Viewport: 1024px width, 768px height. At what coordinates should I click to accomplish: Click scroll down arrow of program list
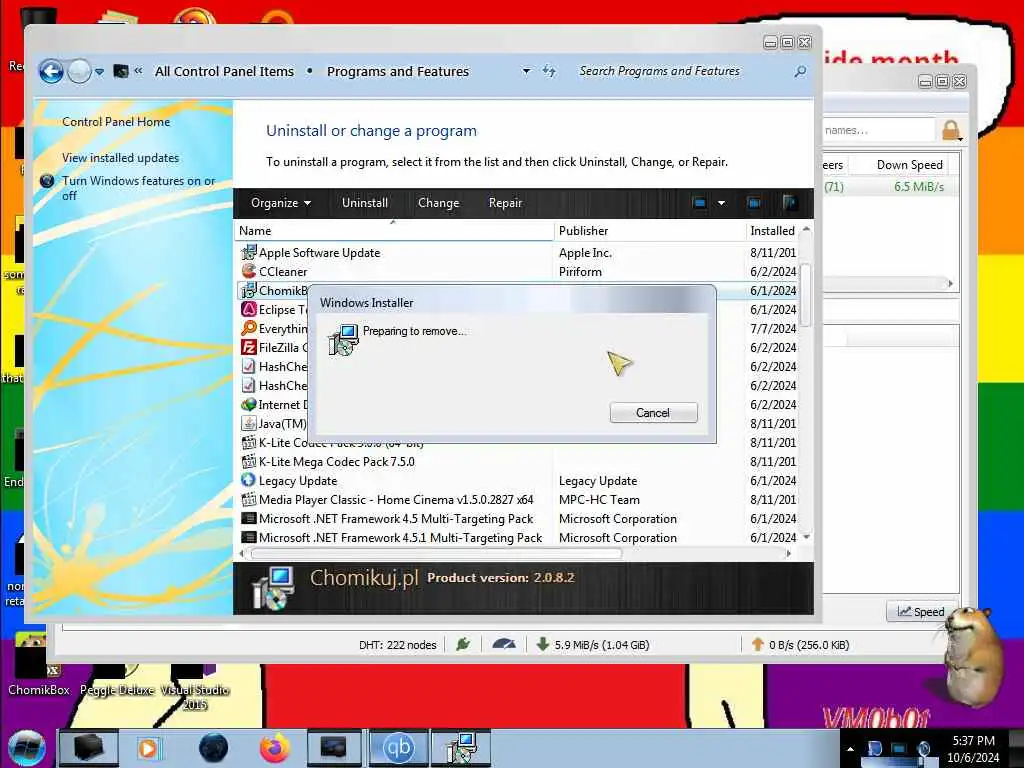807,537
